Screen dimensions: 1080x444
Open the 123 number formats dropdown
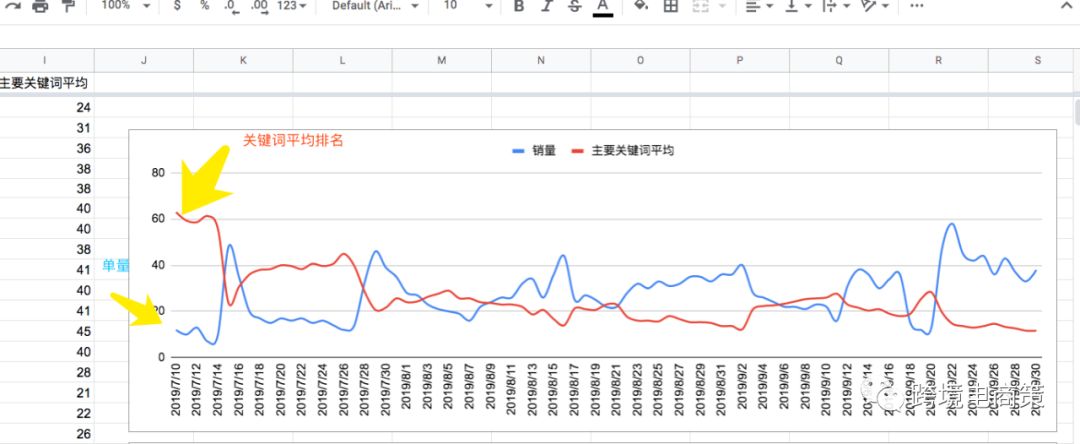coord(291,6)
